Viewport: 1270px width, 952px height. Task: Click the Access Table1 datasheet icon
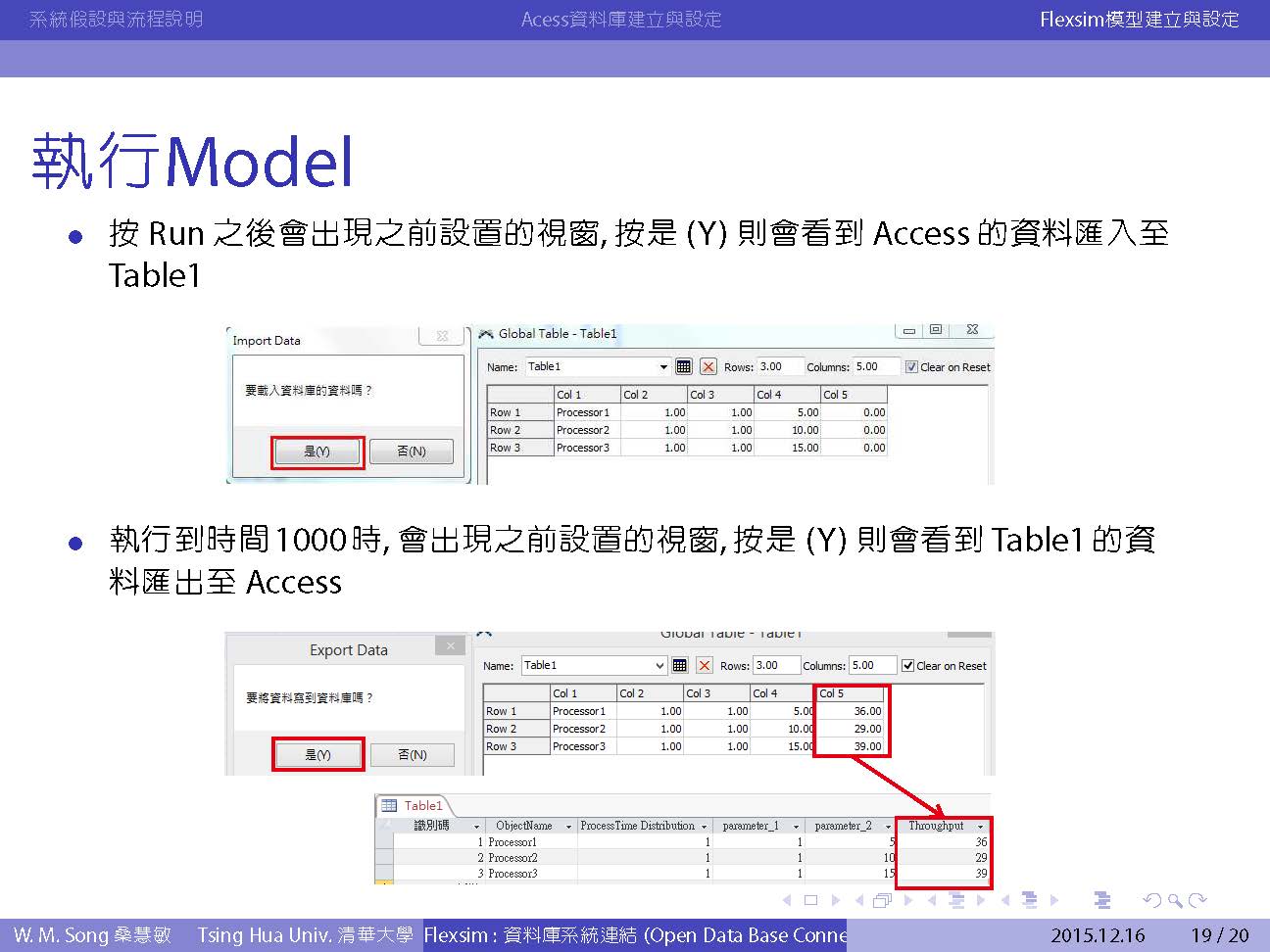[x=389, y=806]
